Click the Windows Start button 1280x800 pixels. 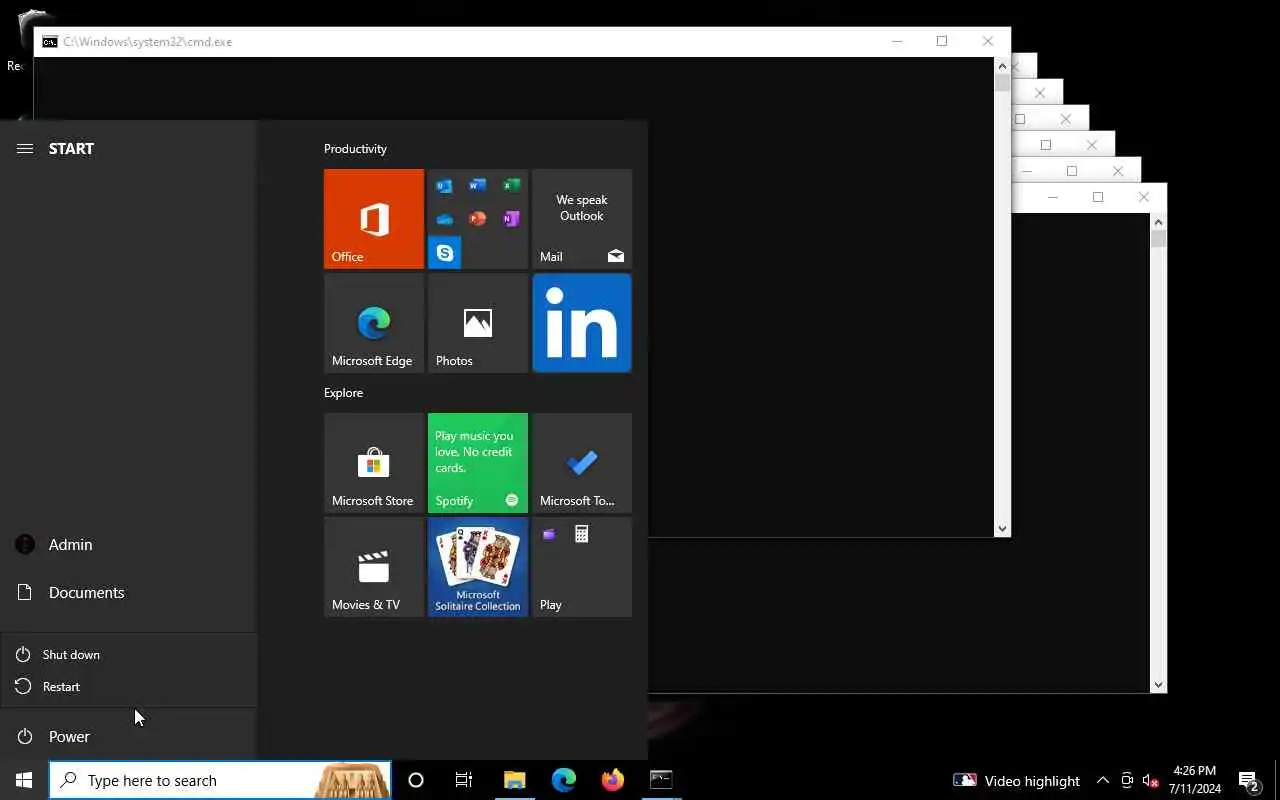point(24,780)
